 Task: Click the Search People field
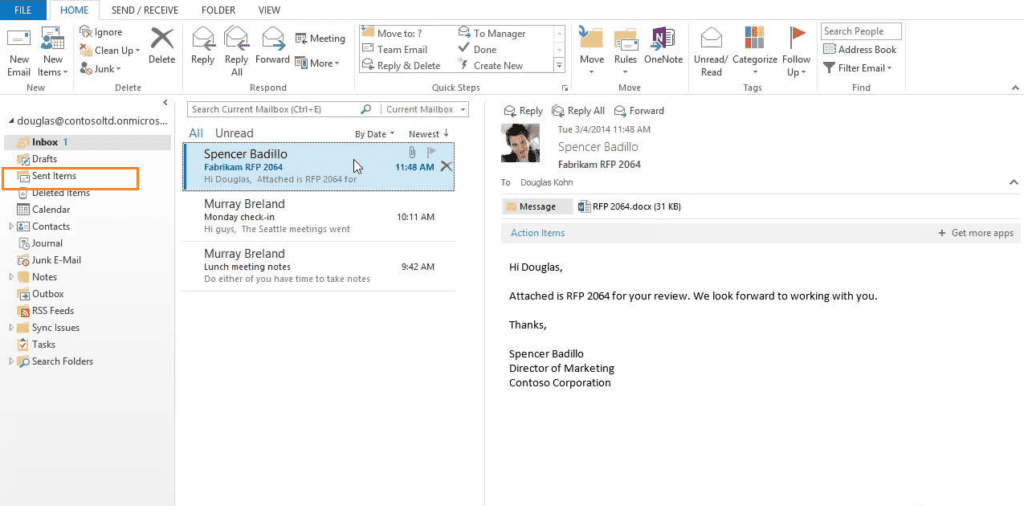point(861,31)
